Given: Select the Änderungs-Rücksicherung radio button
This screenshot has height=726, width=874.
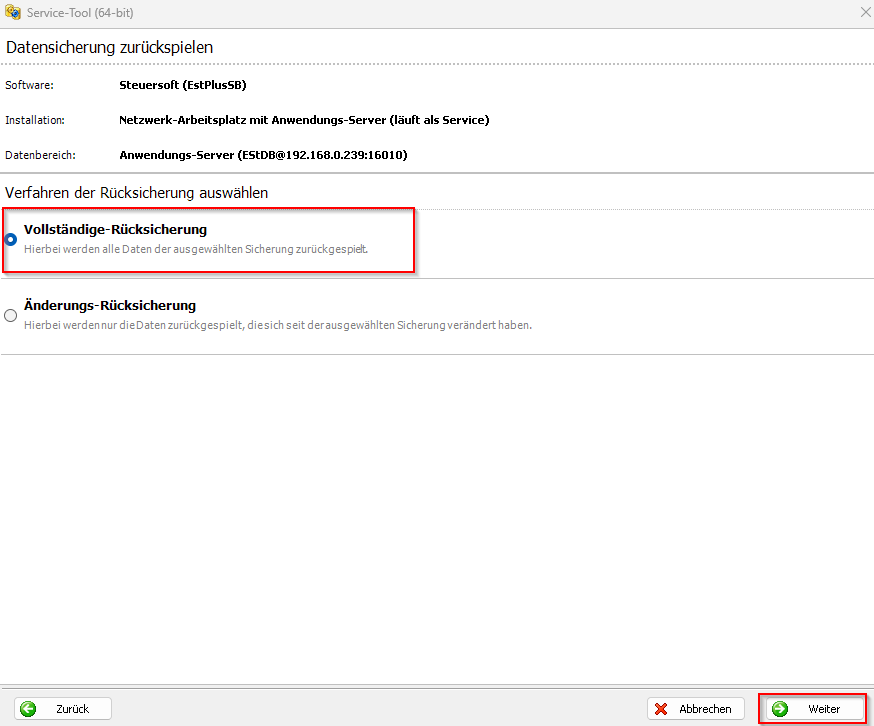Looking at the screenshot, I should point(11,315).
